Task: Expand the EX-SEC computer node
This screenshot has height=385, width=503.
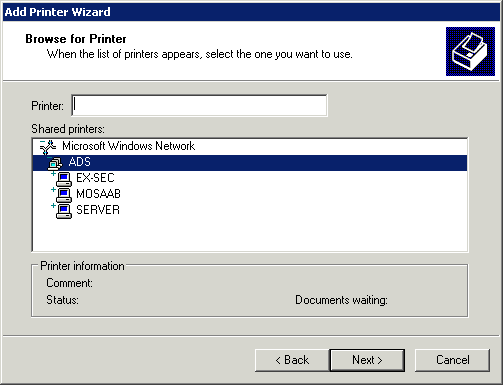Action: coord(53,174)
